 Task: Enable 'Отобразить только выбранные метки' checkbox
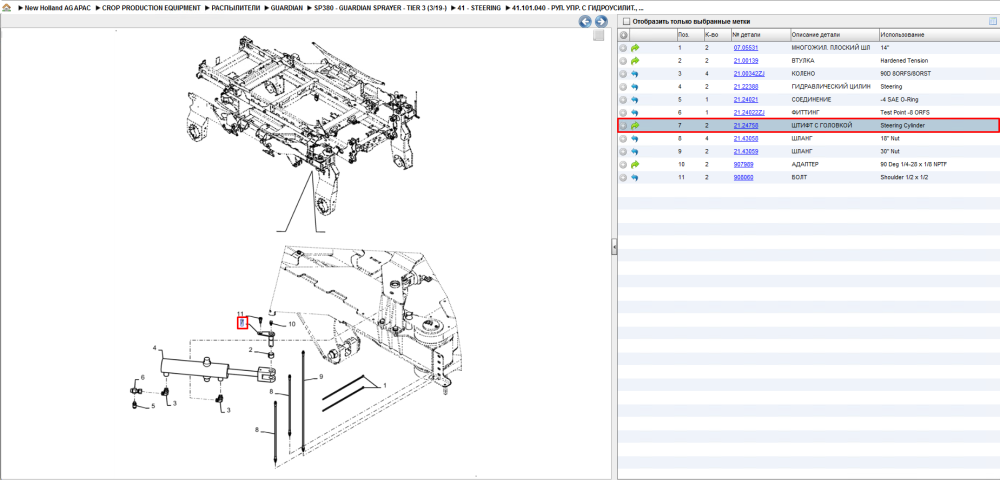(x=626, y=22)
